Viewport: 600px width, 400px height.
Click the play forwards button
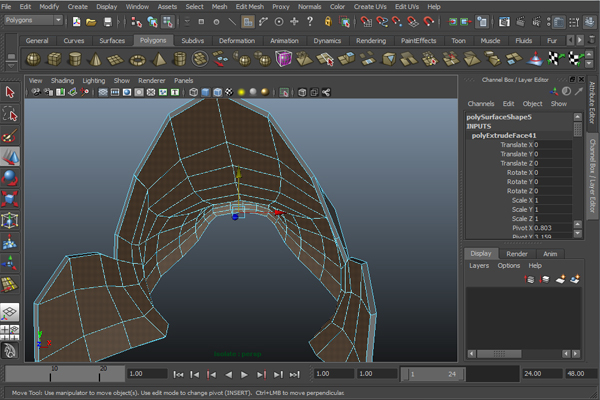tap(244, 374)
